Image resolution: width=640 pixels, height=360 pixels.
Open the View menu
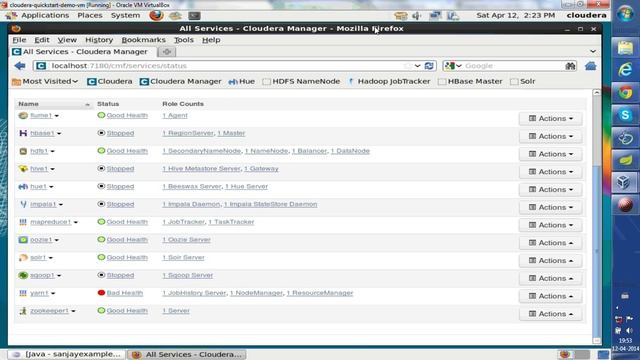coord(67,40)
